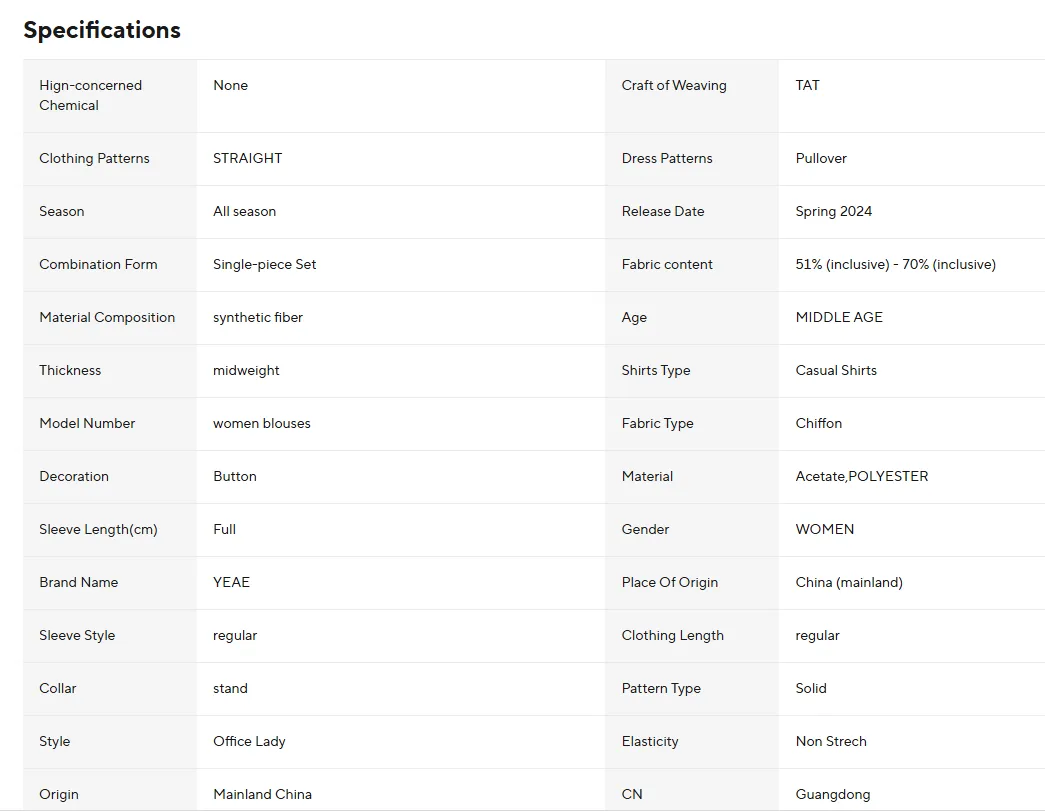Click the MIDDLE AGE age value

click(x=838, y=317)
